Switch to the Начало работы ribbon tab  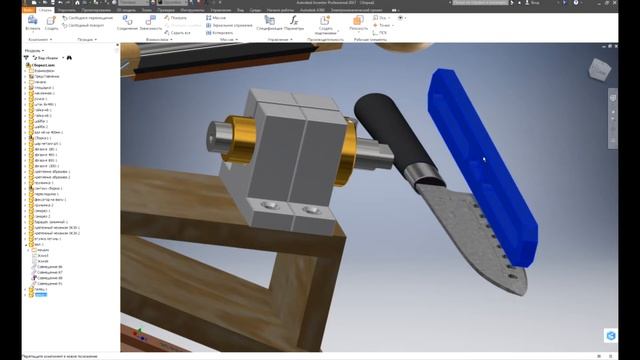point(280,10)
